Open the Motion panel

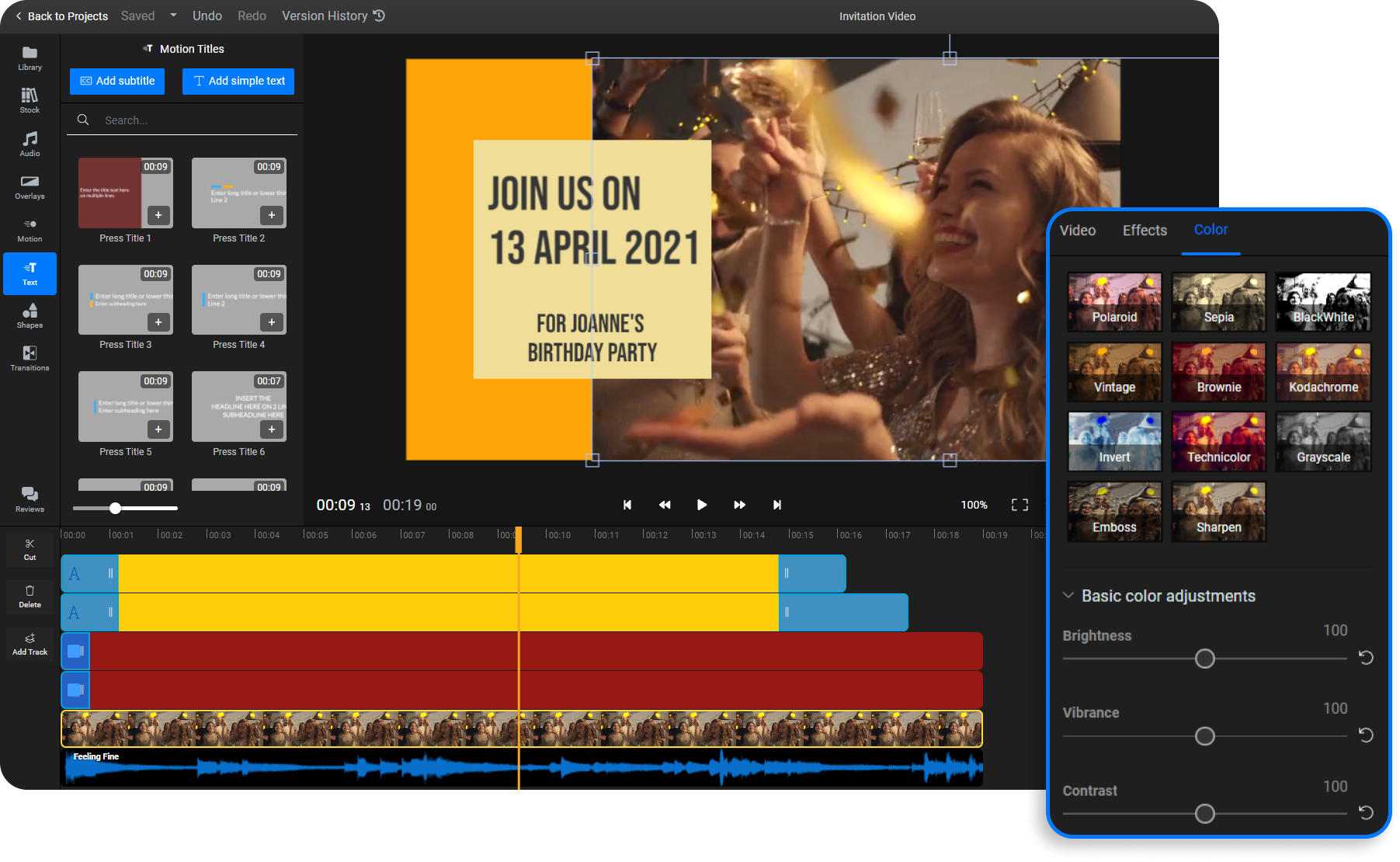pos(30,230)
